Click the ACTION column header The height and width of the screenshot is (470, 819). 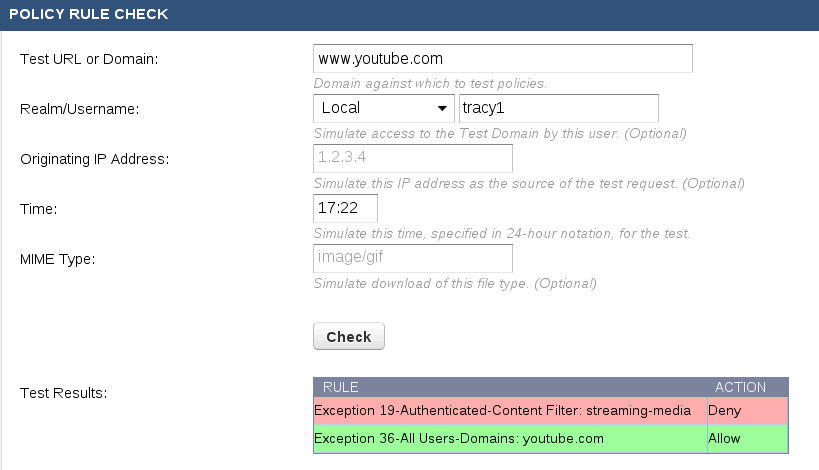[x=740, y=387]
